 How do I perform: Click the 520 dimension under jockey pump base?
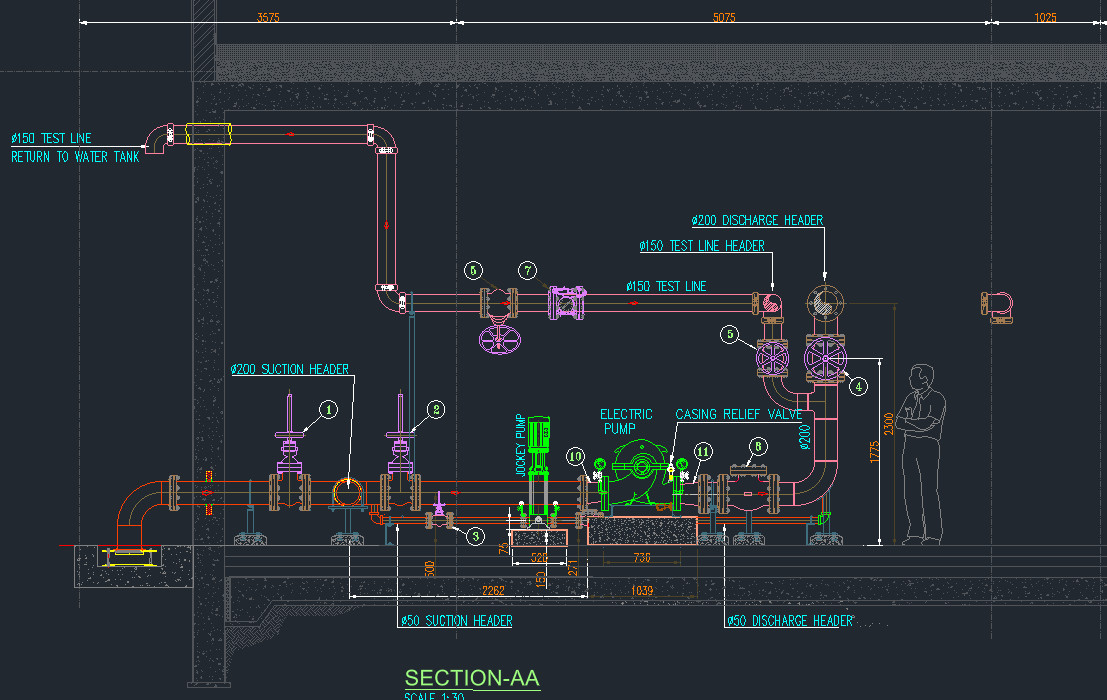tap(539, 557)
